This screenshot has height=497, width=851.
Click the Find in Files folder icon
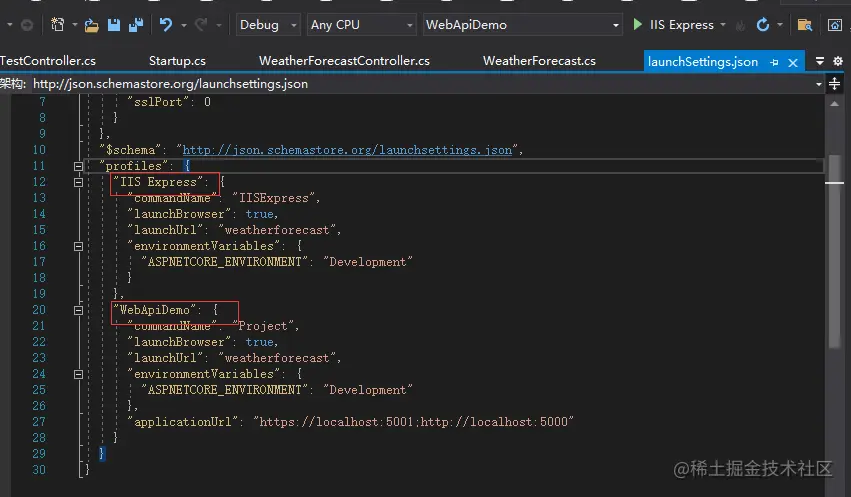pos(804,25)
